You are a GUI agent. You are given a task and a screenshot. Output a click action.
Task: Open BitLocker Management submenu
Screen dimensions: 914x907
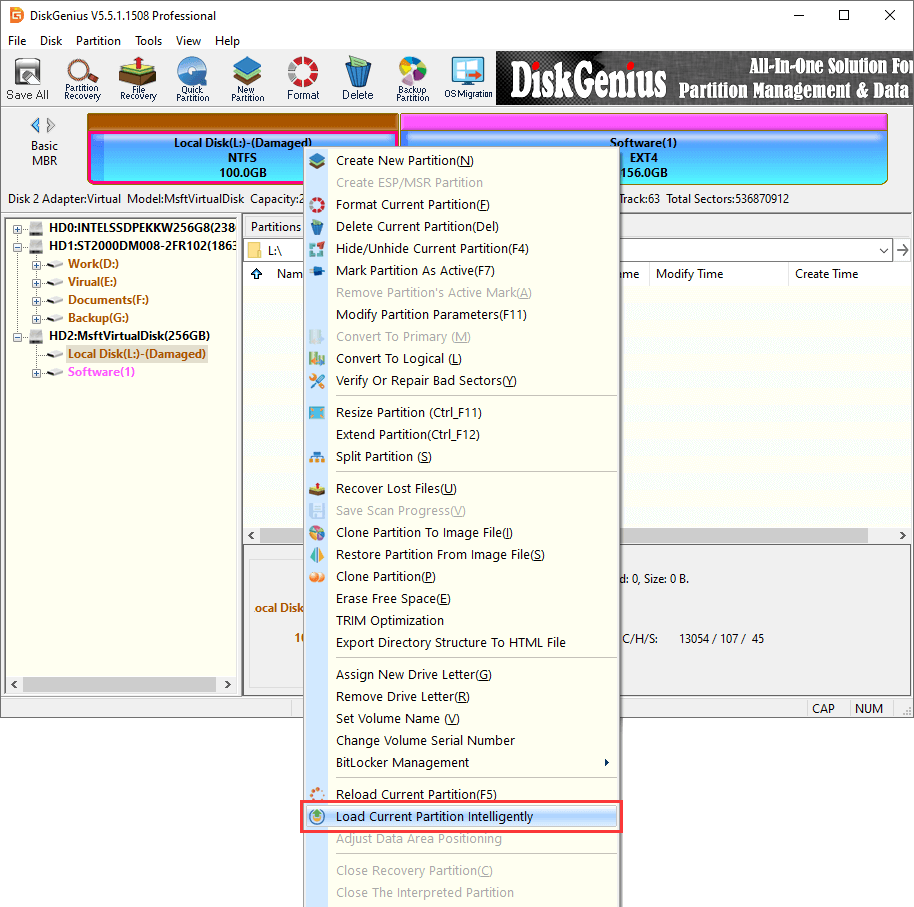click(460, 762)
